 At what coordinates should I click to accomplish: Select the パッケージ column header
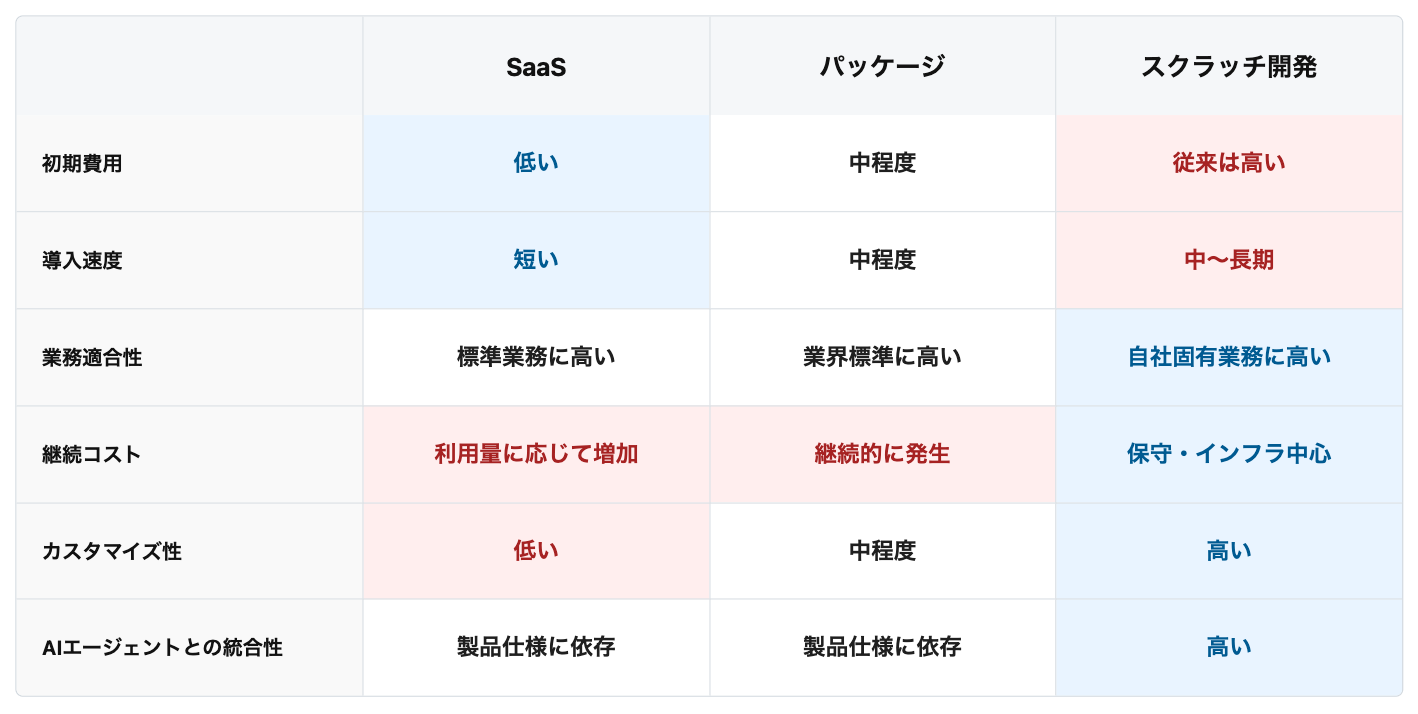pyautogui.click(x=882, y=66)
